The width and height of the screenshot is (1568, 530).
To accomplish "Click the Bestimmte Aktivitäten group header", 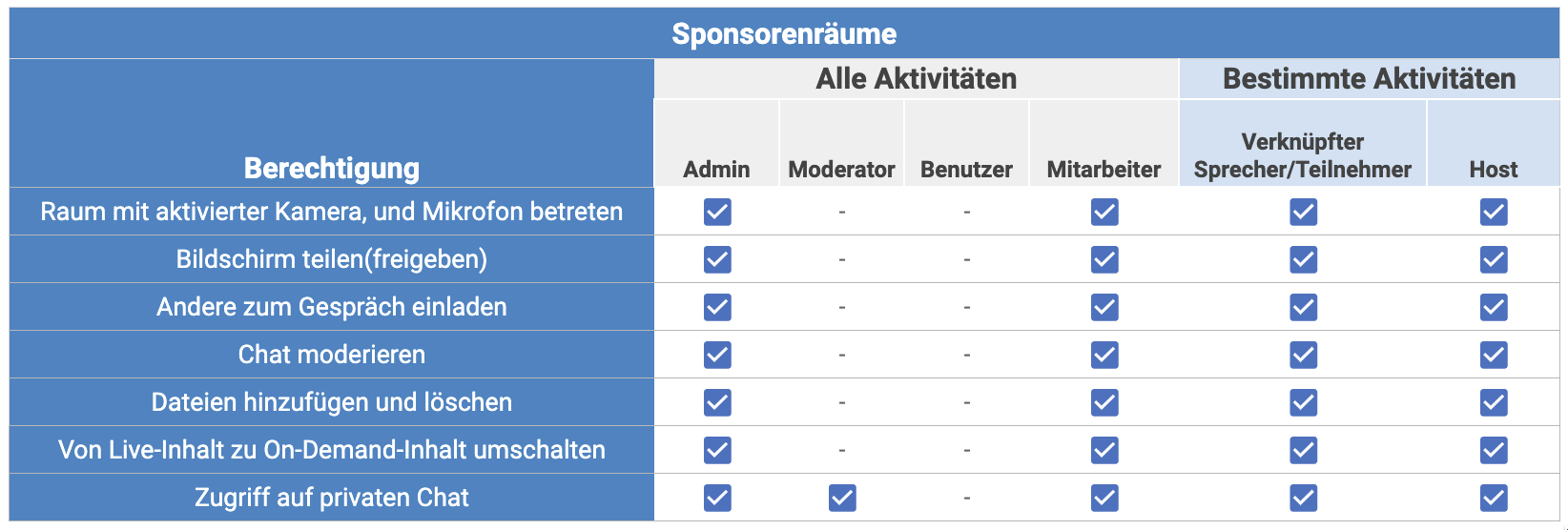I will [1370, 79].
